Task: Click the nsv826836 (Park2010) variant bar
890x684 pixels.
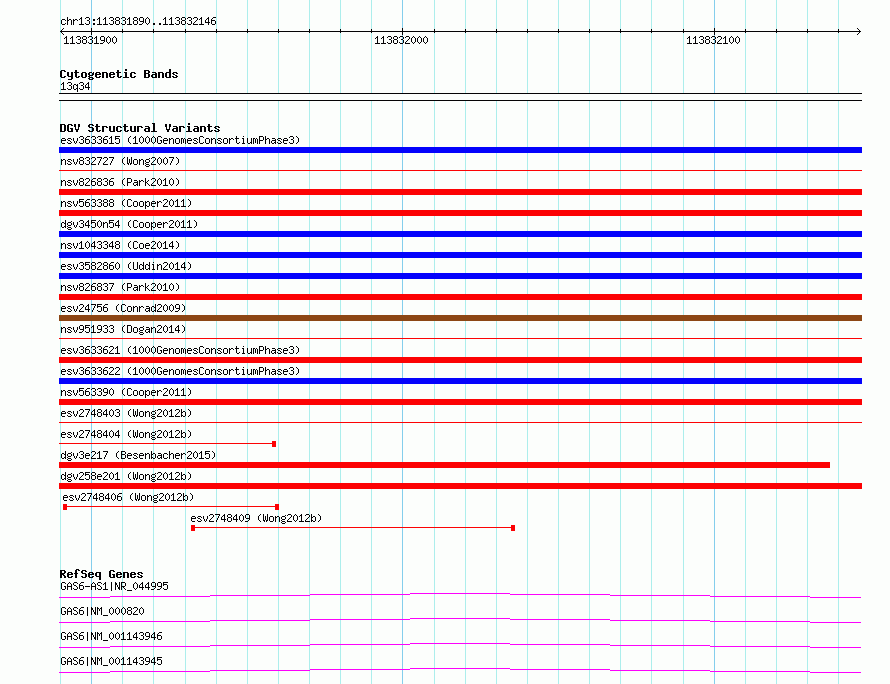Action: pyautogui.click(x=460, y=192)
